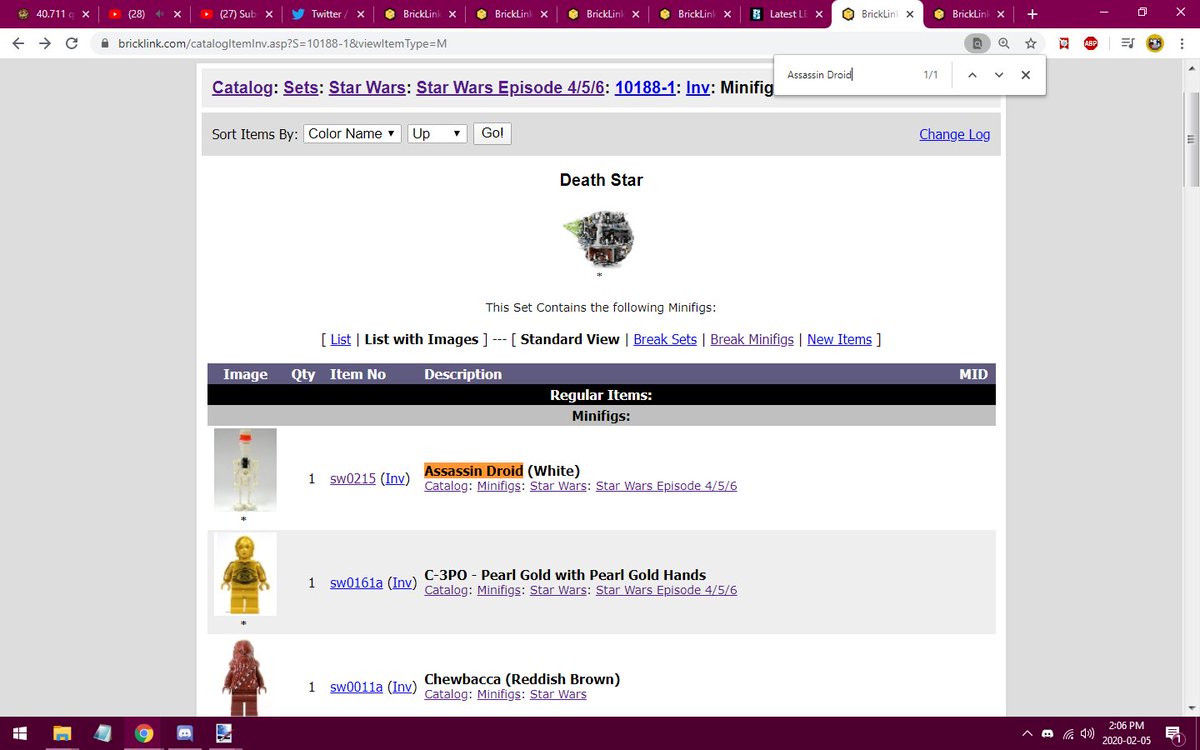
Task: Open the zoom magnifier control
Action: [1003, 44]
